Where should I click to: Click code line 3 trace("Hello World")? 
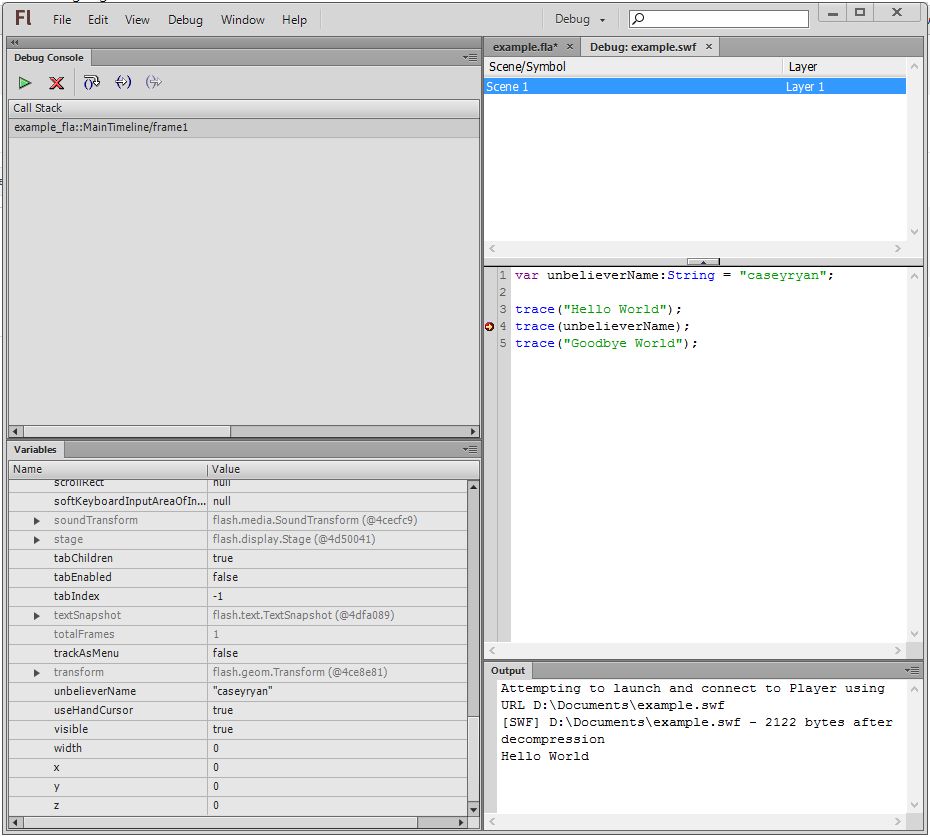coord(598,310)
